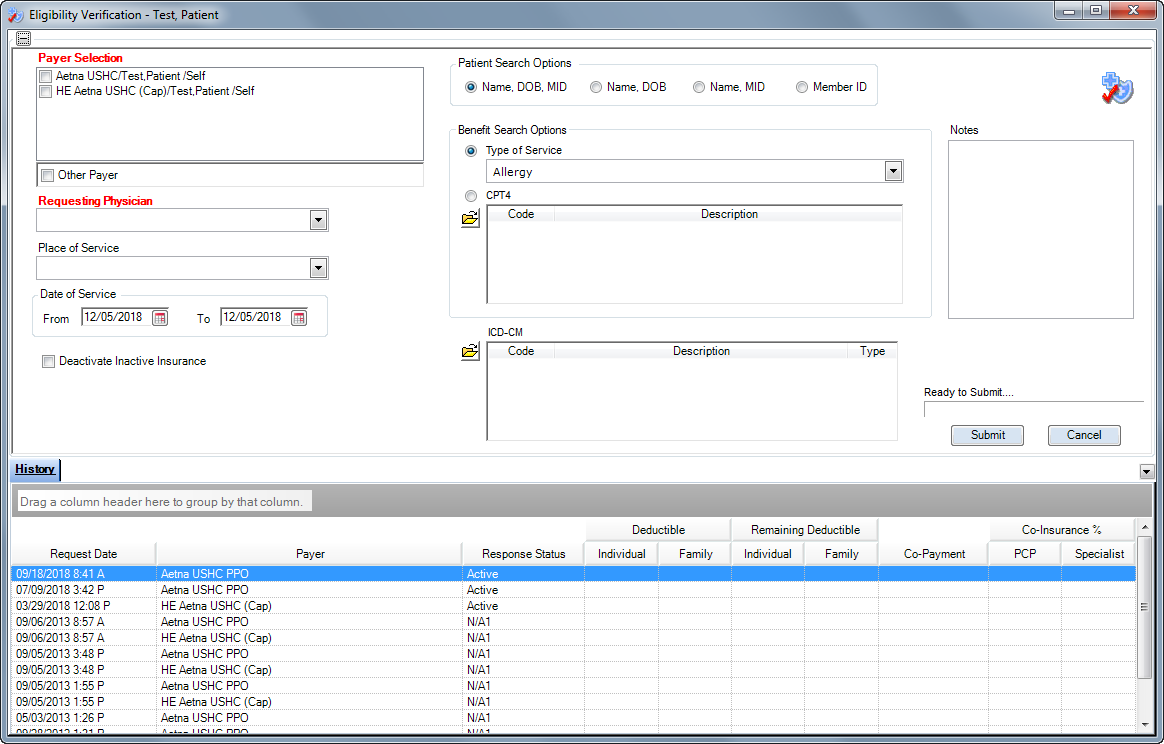
Task: Click the Eligibility Verification window title icon
Action: (x=15, y=15)
